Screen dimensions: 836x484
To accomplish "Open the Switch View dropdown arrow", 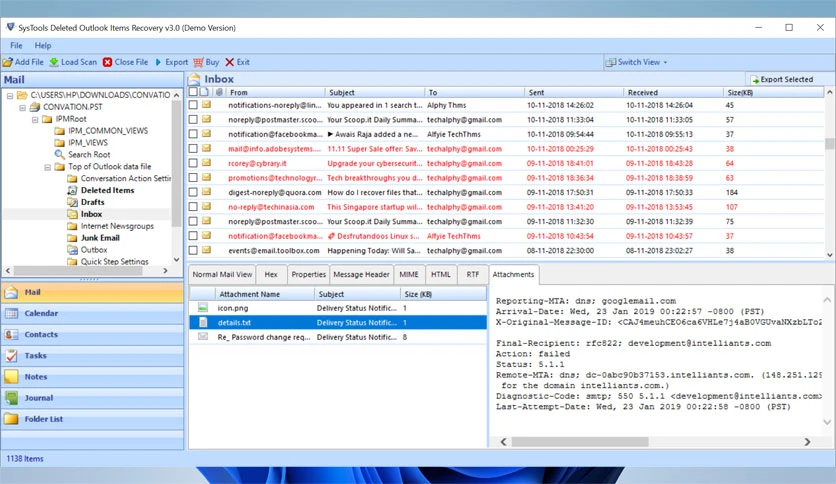I will pyautogui.click(x=665, y=62).
